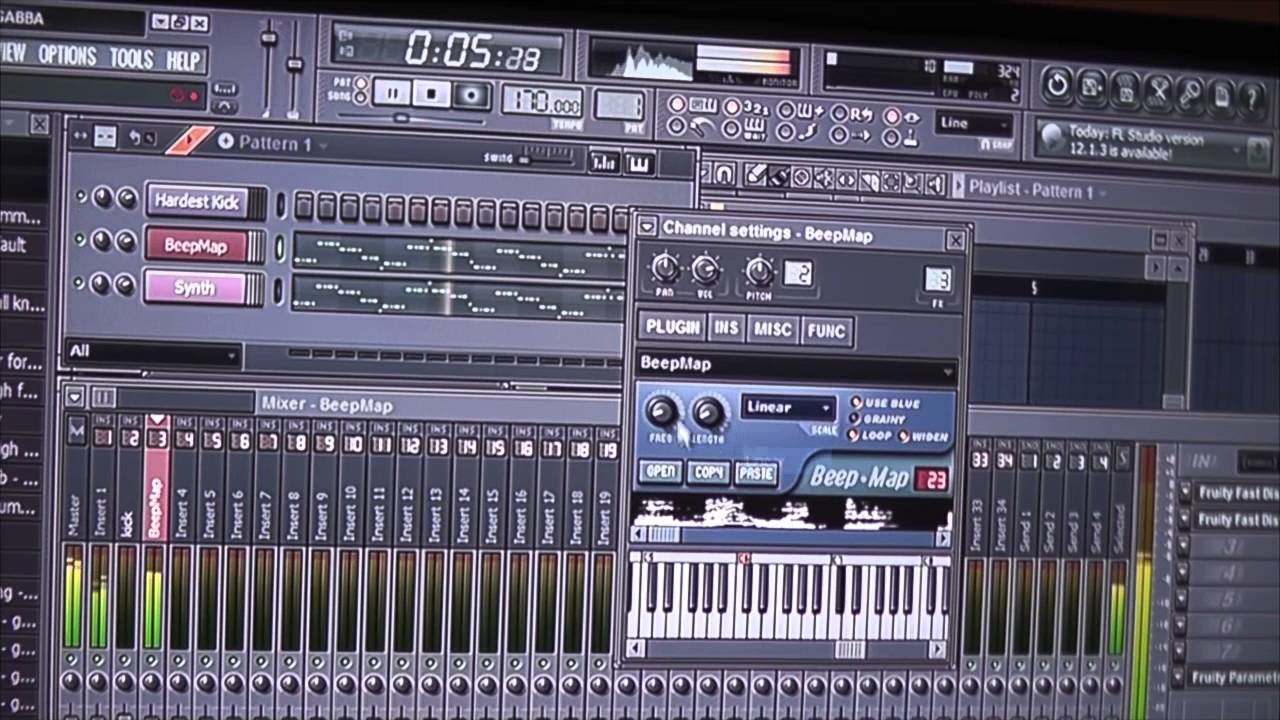
Task: Open the BeepMap plugin preset dropdown
Action: [796, 366]
